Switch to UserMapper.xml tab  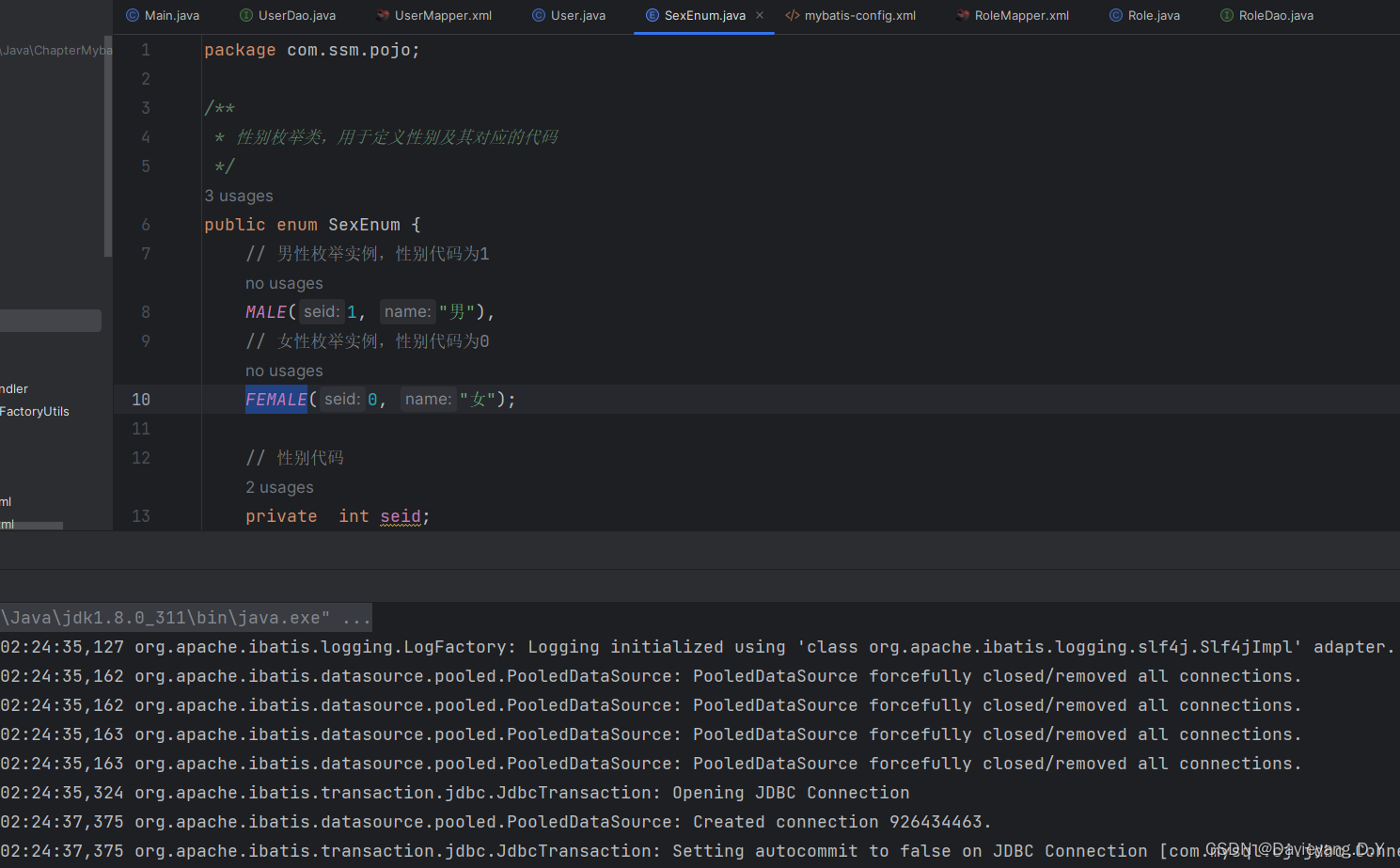coord(433,16)
